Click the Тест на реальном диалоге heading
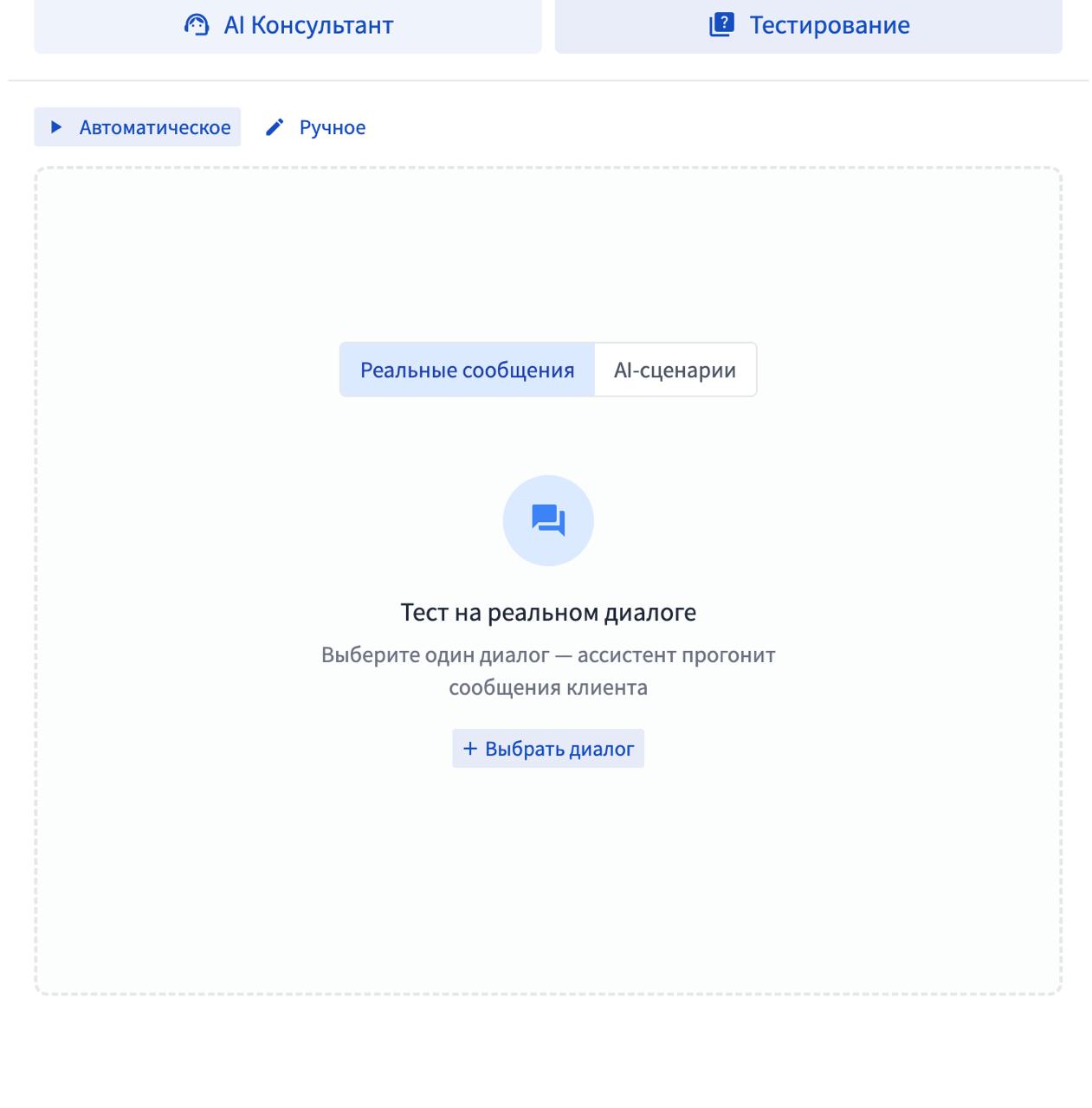 coord(547,611)
